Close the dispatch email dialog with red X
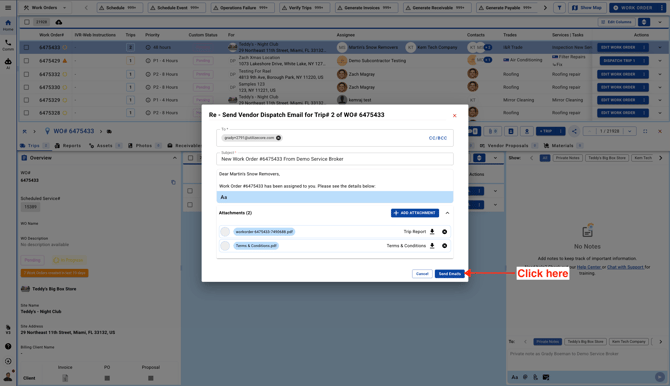670x386 pixels. (x=455, y=115)
